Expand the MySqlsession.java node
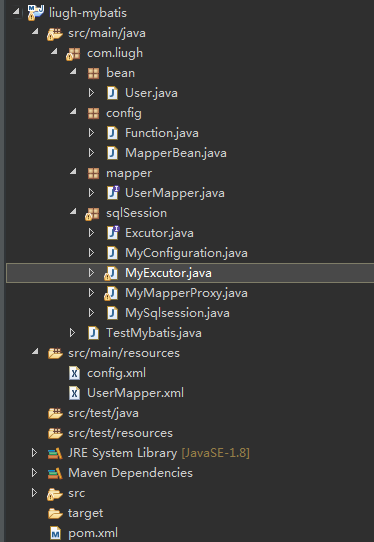 tap(91, 313)
